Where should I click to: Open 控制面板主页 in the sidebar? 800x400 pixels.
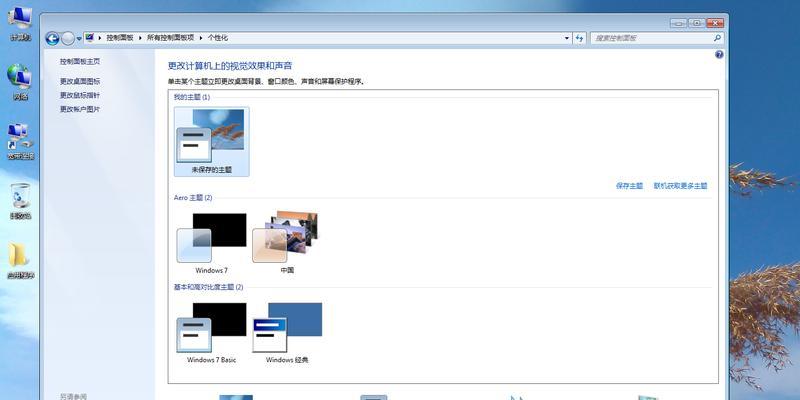(x=80, y=61)
